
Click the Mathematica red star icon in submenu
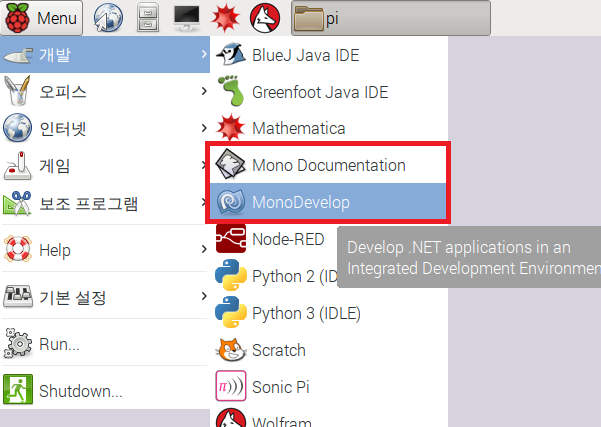230,127
